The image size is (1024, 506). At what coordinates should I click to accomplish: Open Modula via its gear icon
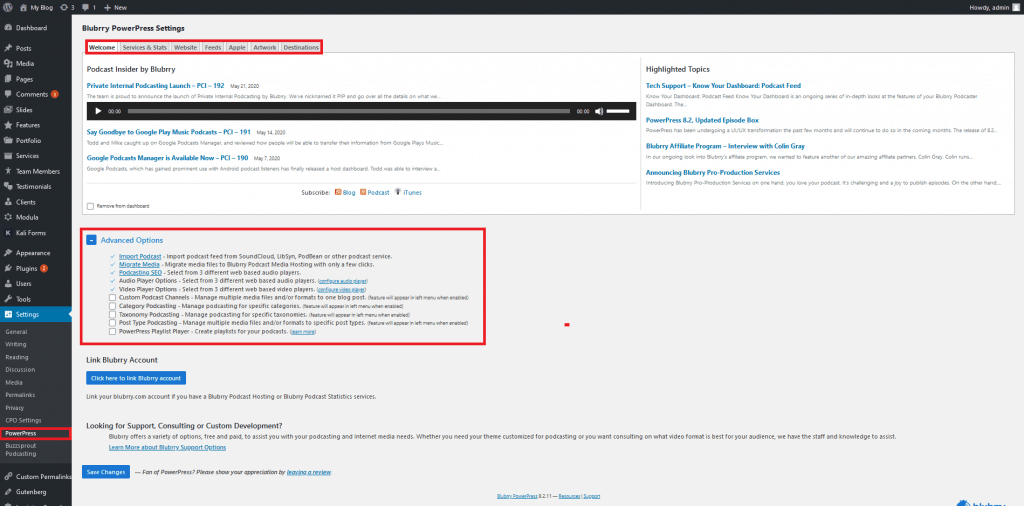pyautogui.click(x=8, y=217)
